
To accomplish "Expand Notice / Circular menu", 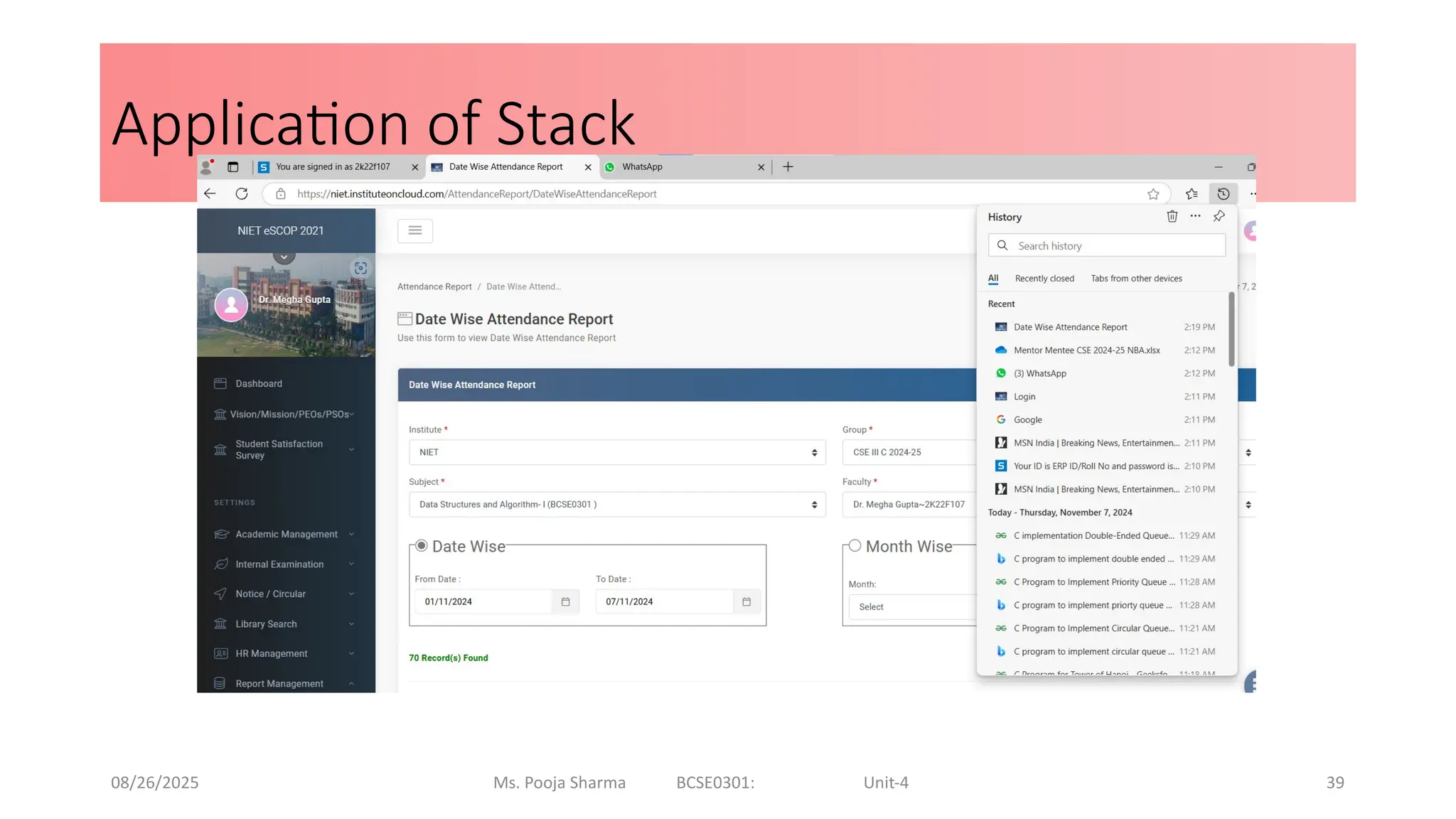I will 287,594.
